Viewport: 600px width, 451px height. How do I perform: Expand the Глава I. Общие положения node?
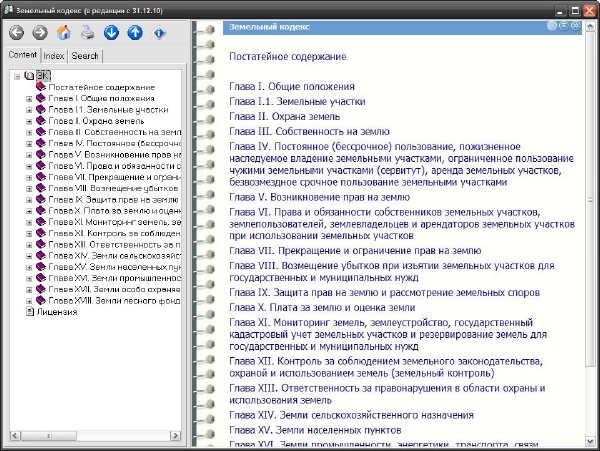tap(30, 98)
